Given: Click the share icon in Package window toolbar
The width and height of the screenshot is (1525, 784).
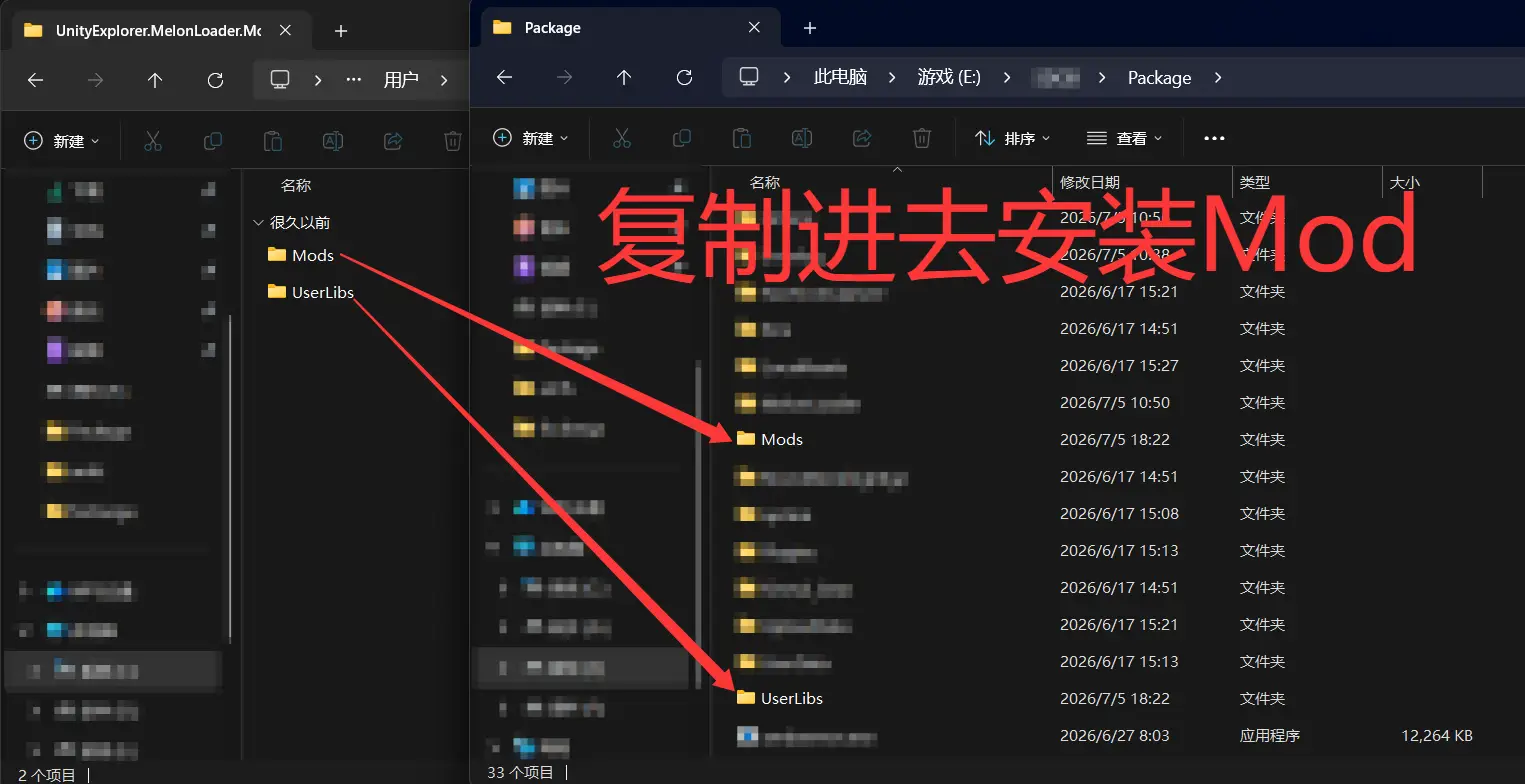Looking at the screenshot, I should [x=862, y=138].
